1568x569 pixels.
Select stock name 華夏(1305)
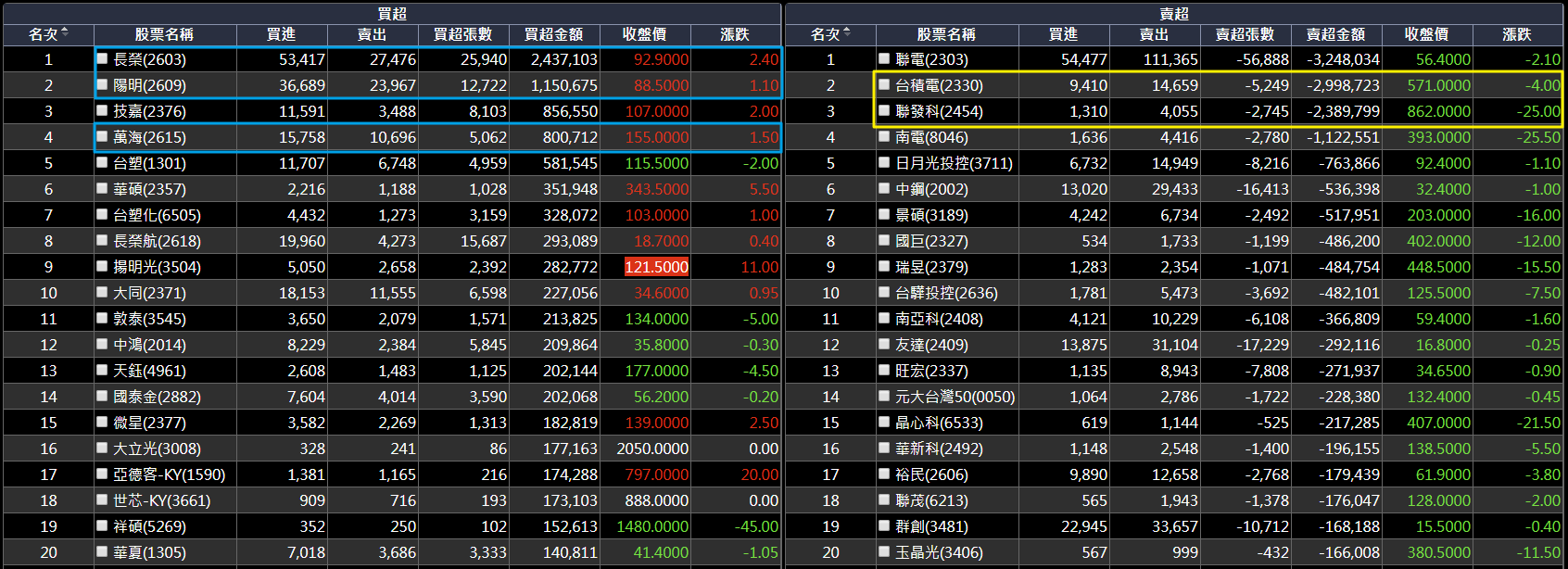coord(149,552)
